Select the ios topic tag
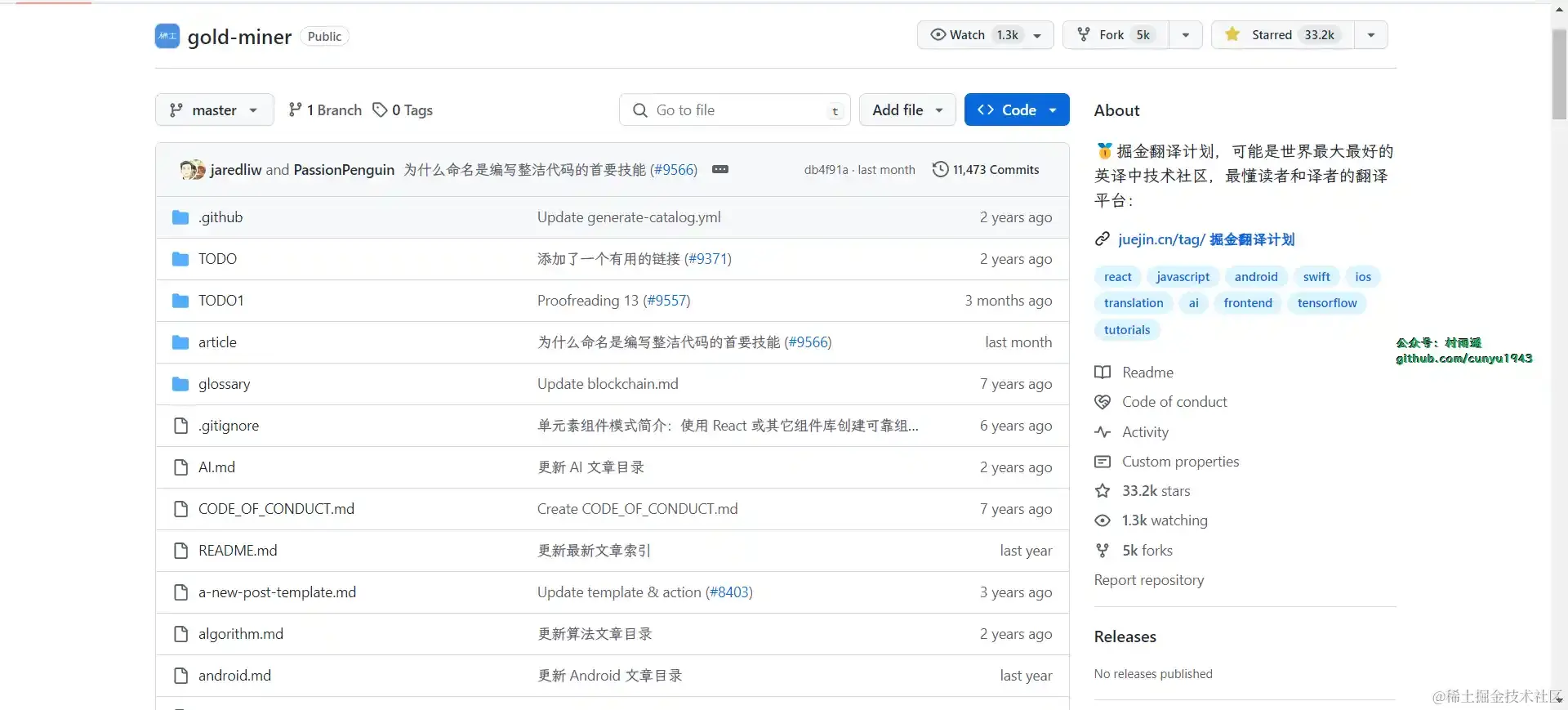1568x710 pixels. (1363, 277)
